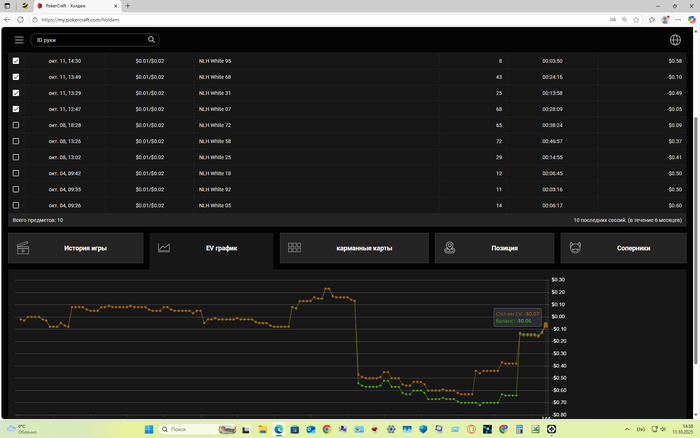Open the Соперники tab
Viewport: 700px width, 438px height.
pyautogui.click(x=623, y=248)
